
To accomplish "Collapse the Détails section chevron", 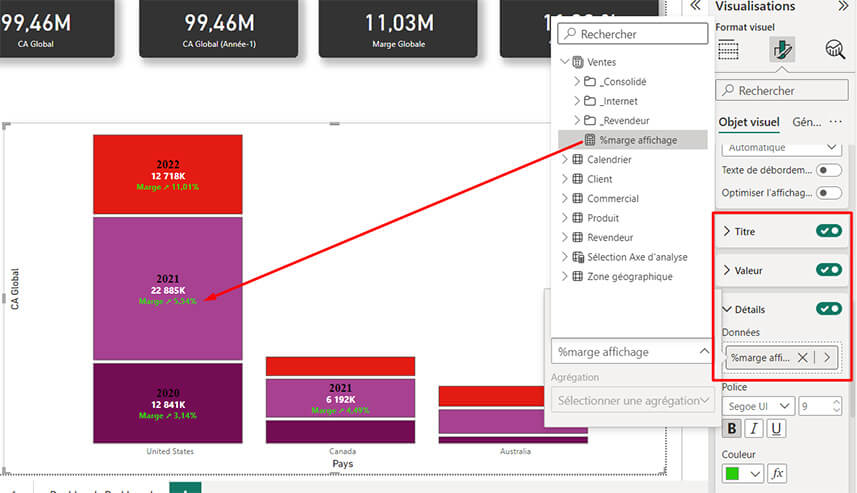I will (726, 309).
